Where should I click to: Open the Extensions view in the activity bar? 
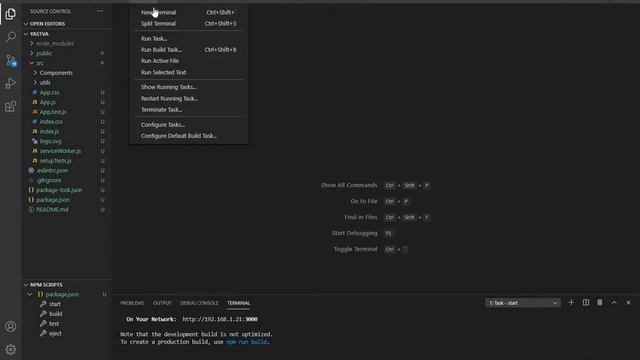11,107
